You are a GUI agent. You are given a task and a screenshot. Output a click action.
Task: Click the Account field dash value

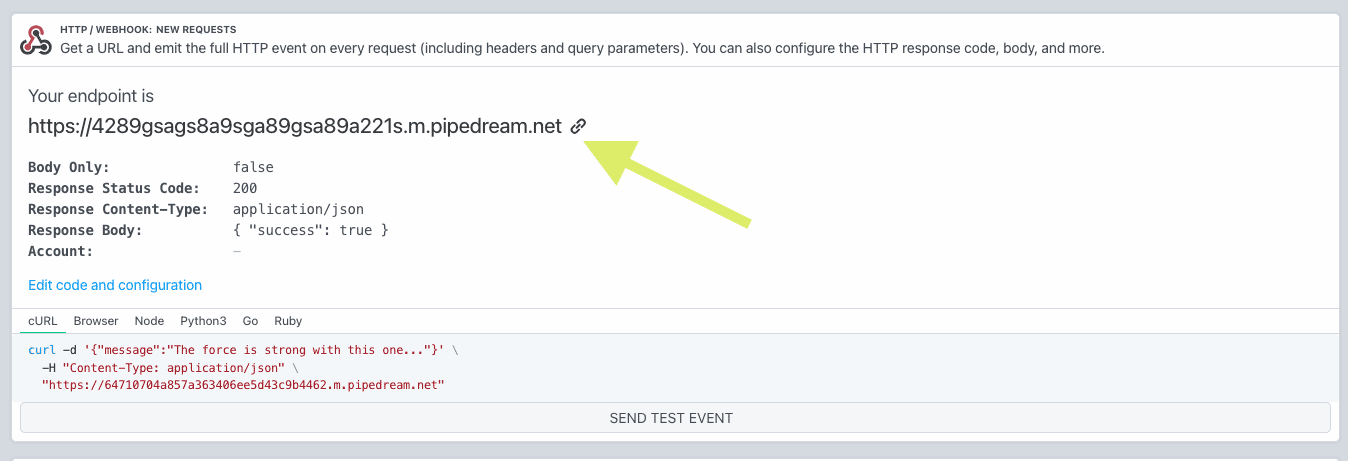(x=237, y=251)
